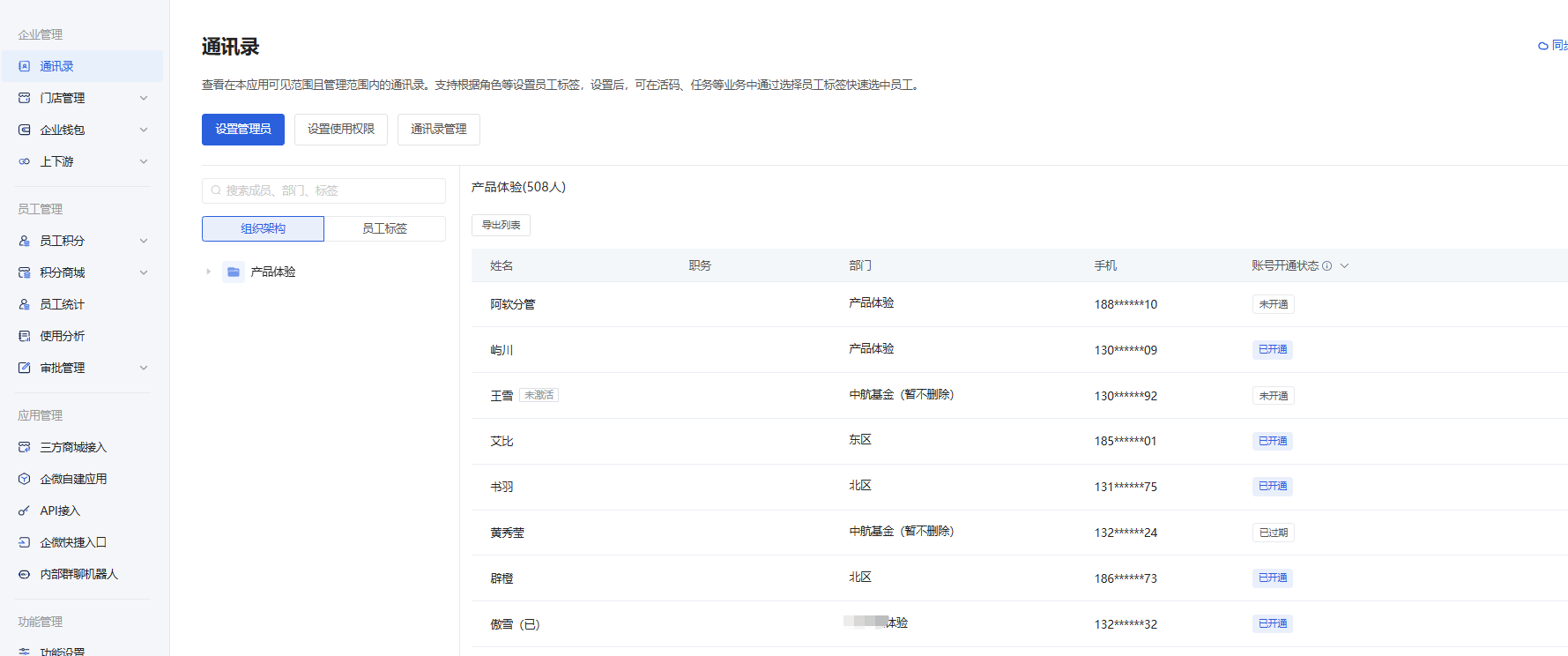Click the 手机 column header
1568x656 pixels.
click(x=1105, y=265)
